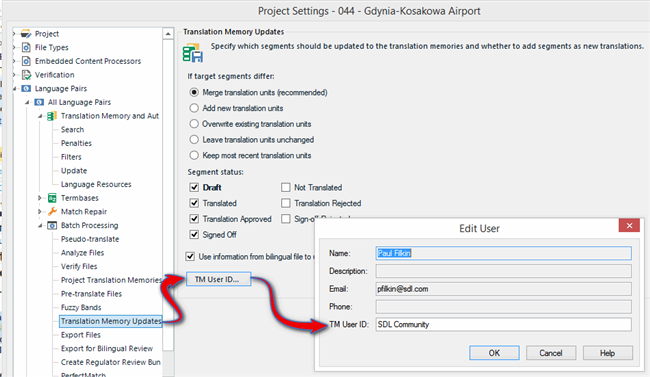This screenshot has width=650, height=377.
Task: Click the All Language Pairs icon
Action: pos(39,102)
